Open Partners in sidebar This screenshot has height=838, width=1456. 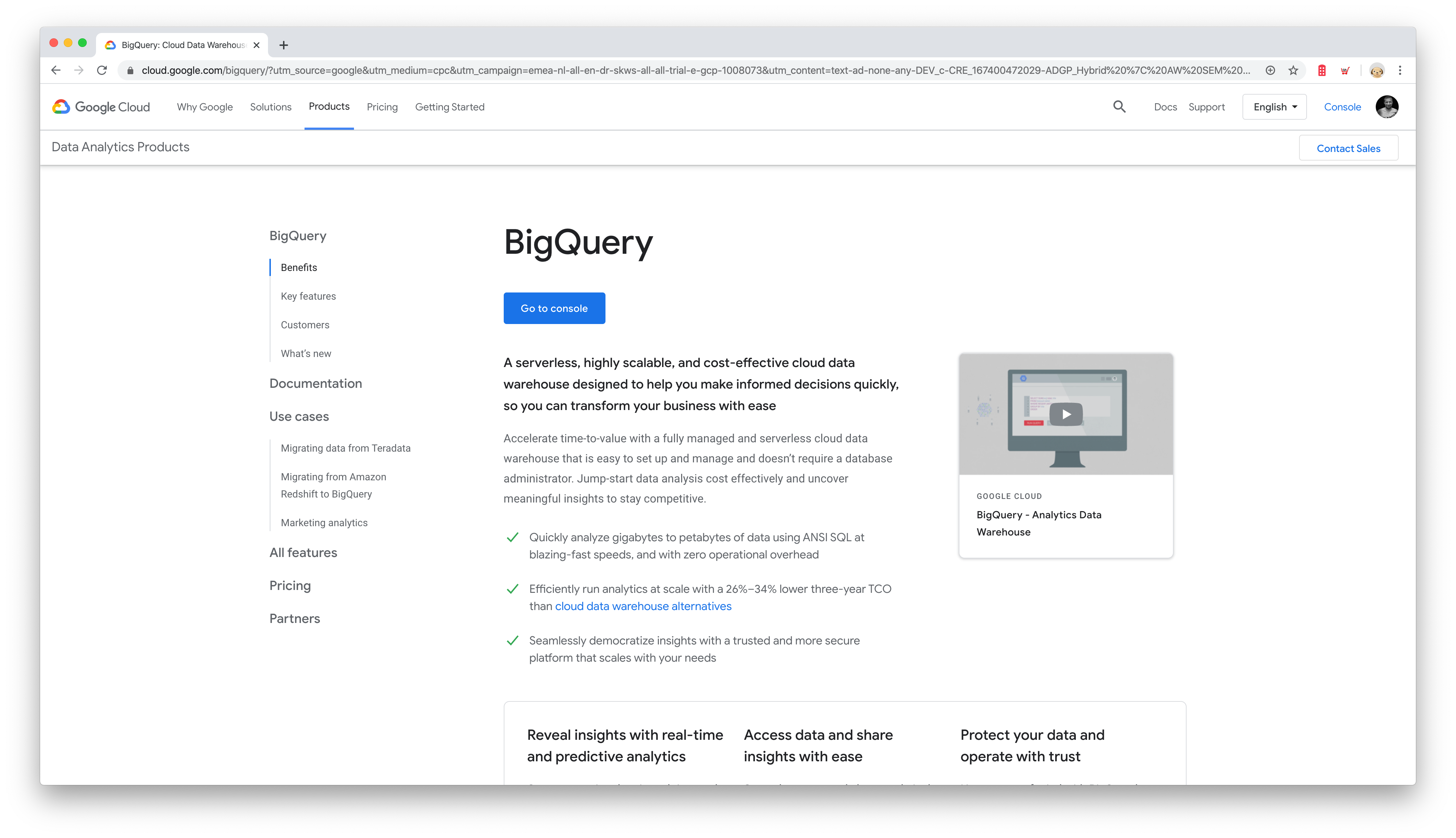(294, 618)
